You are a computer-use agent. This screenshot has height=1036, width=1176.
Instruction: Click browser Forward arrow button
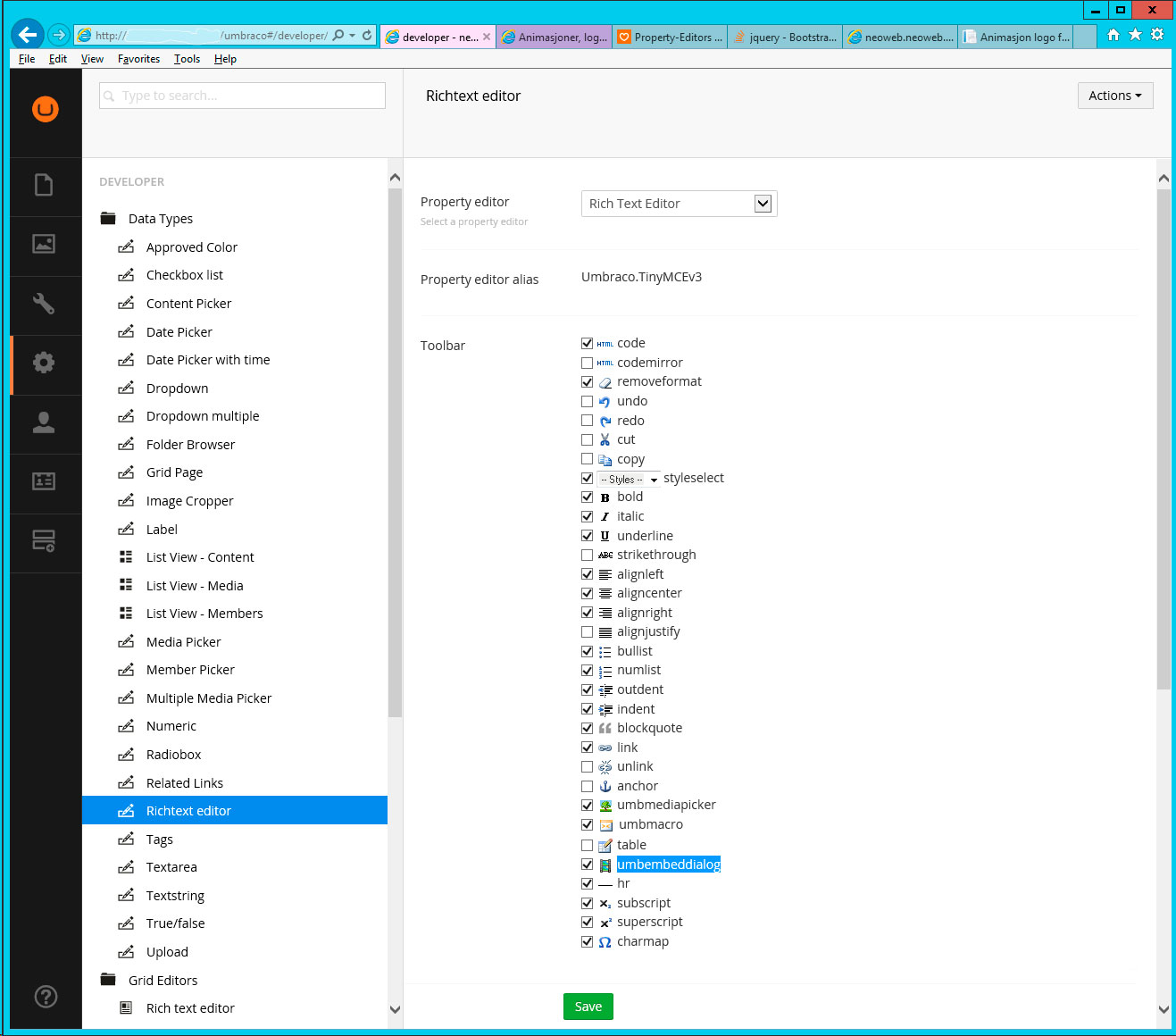(59, 35)
